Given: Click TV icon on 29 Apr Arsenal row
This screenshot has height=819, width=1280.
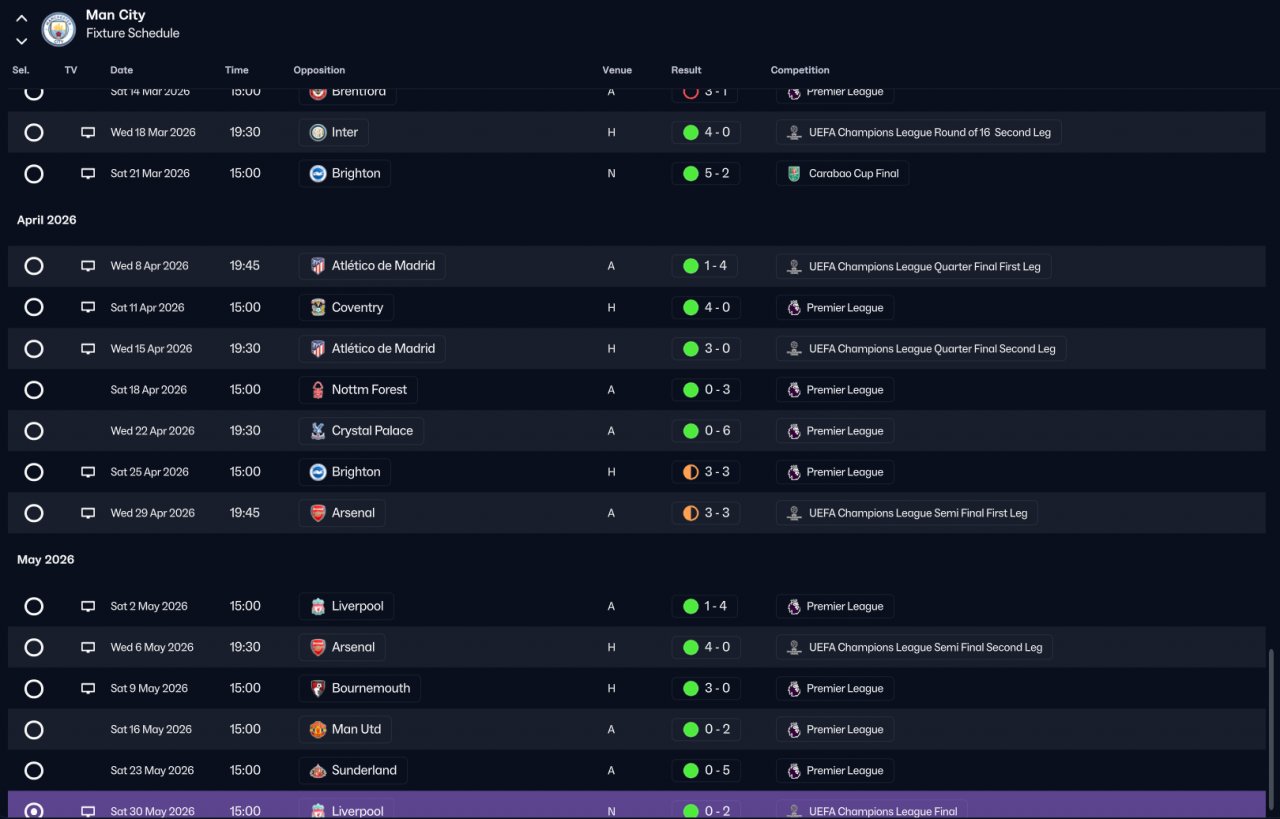Looking at the screenshot, I should 88,513.
